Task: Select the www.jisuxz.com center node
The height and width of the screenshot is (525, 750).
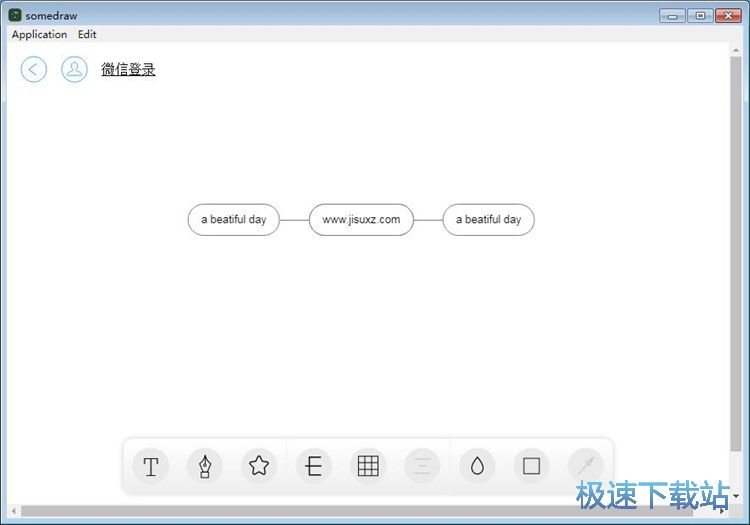Action: pos(361,220)
